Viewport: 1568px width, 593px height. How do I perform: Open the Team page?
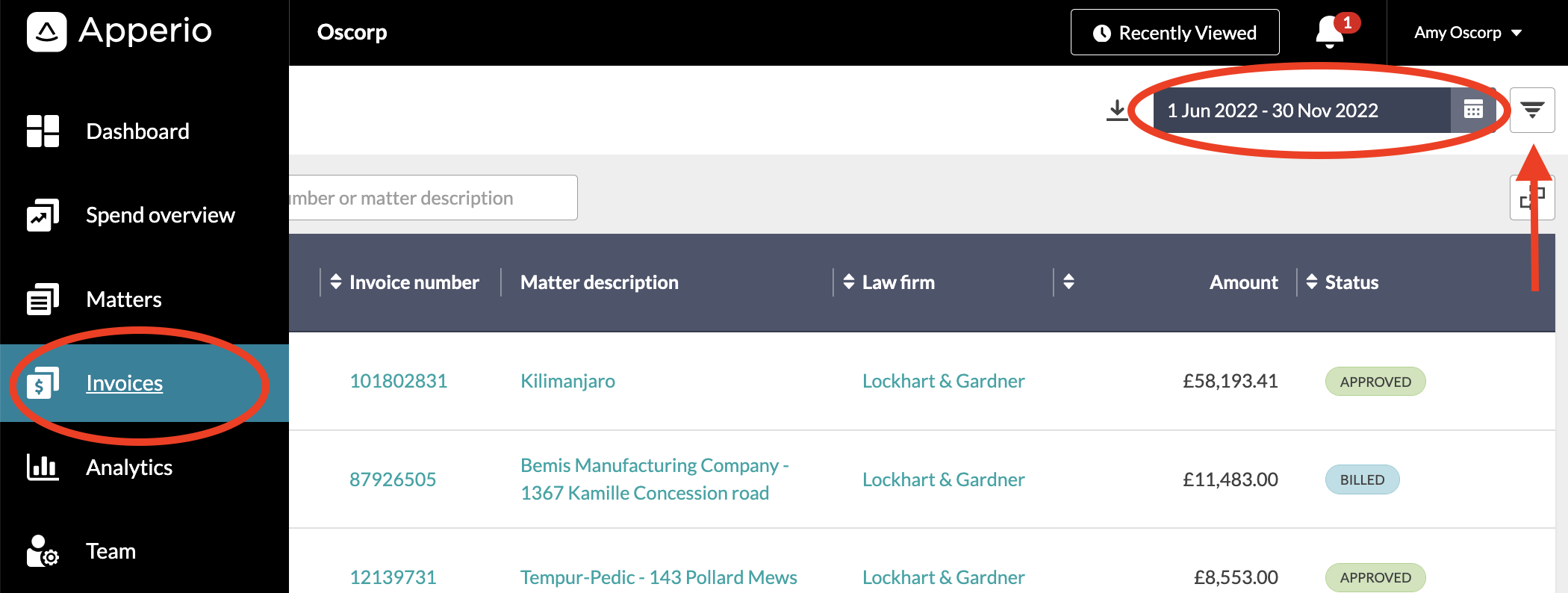[111, 551]
